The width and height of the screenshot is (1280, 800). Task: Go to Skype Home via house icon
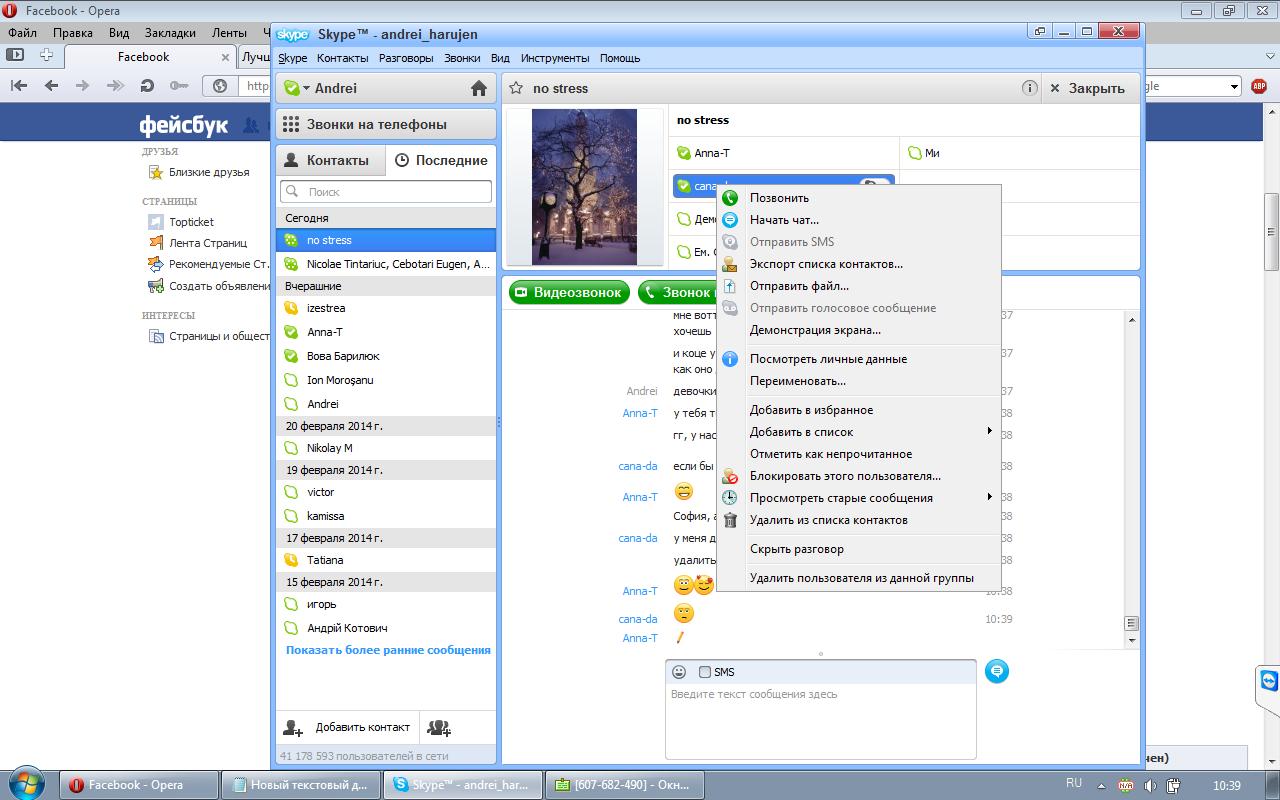479,88
